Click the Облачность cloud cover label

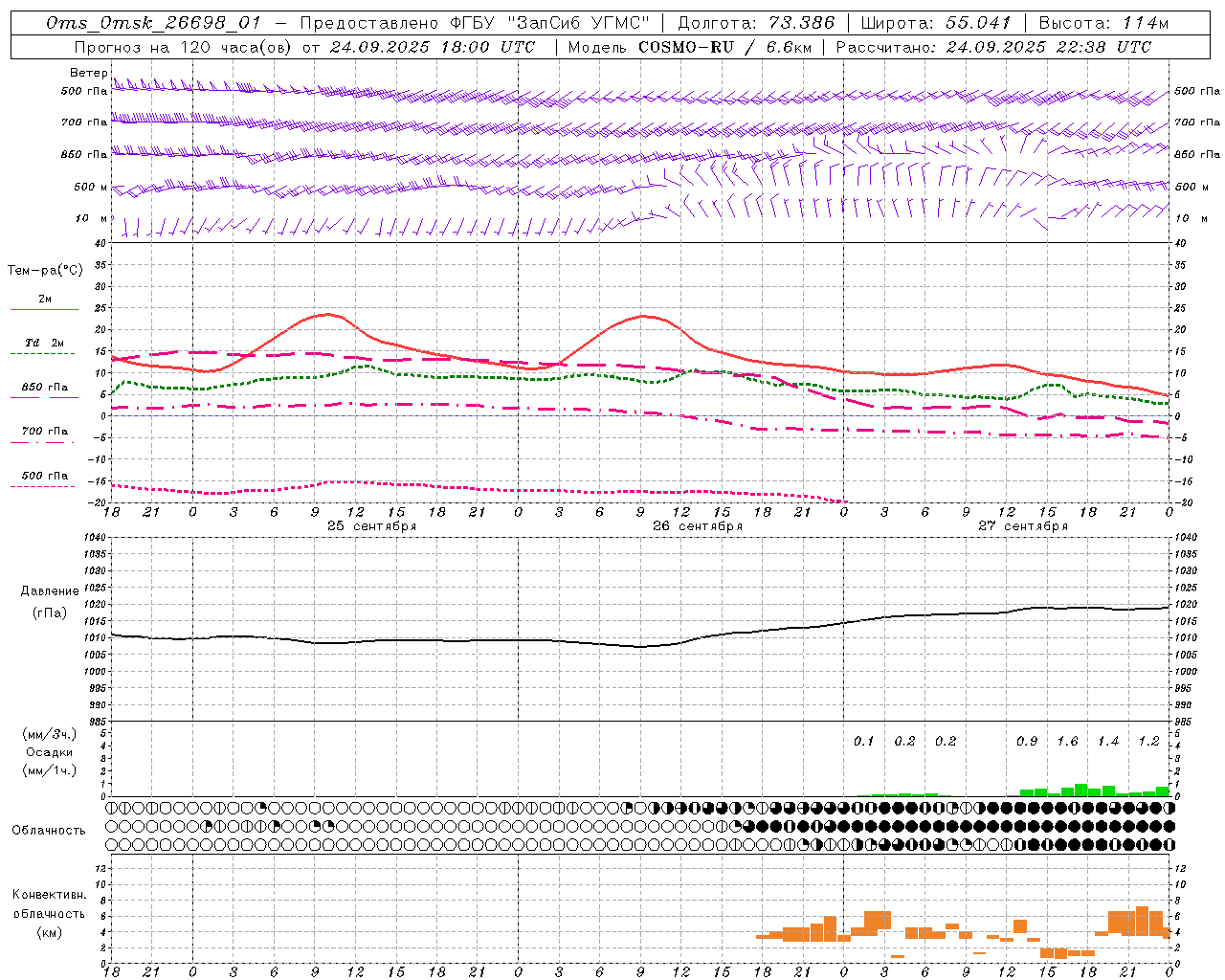tap(49, 831)
